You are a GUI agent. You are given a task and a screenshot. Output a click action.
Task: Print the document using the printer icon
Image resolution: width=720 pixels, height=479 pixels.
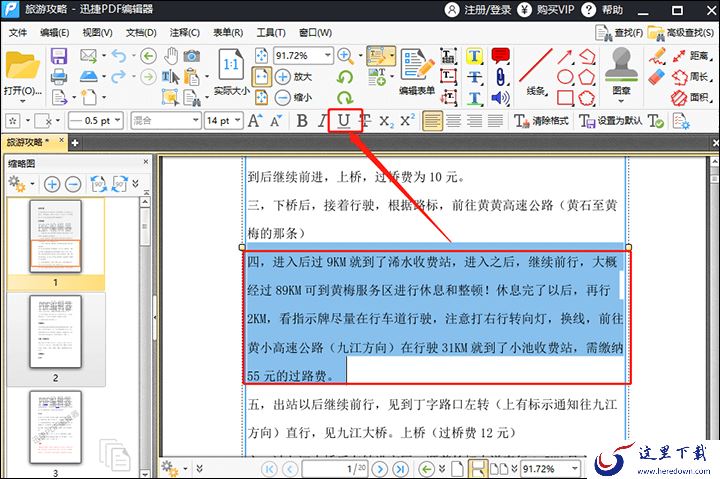(59, 76)
